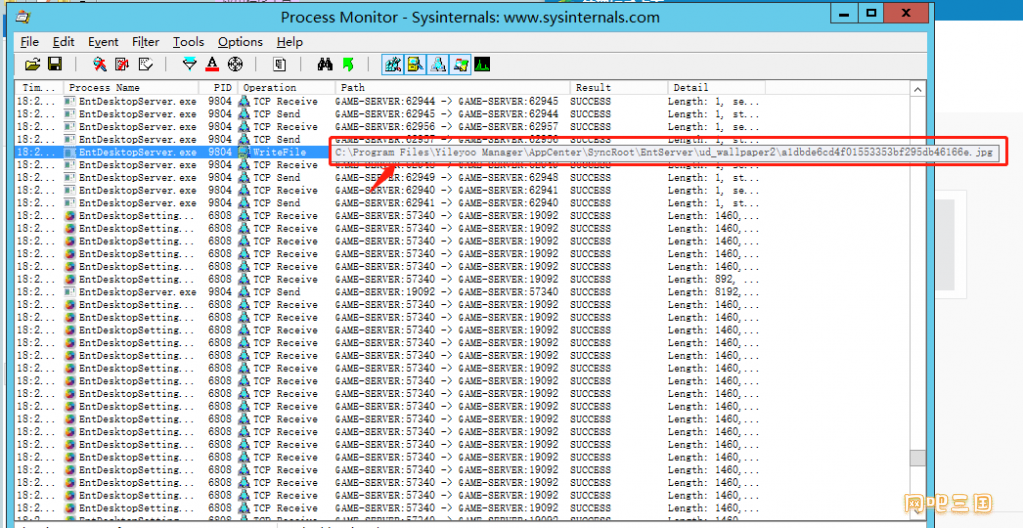Open the Event menu
The width and height of the screenshot is (1023, 528).
(103, 42)
